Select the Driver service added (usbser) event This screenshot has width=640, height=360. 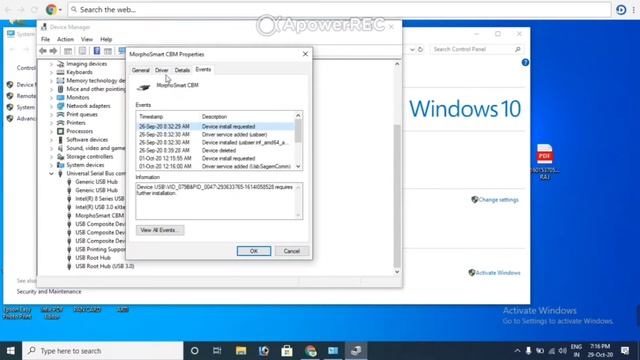(215, 134)
